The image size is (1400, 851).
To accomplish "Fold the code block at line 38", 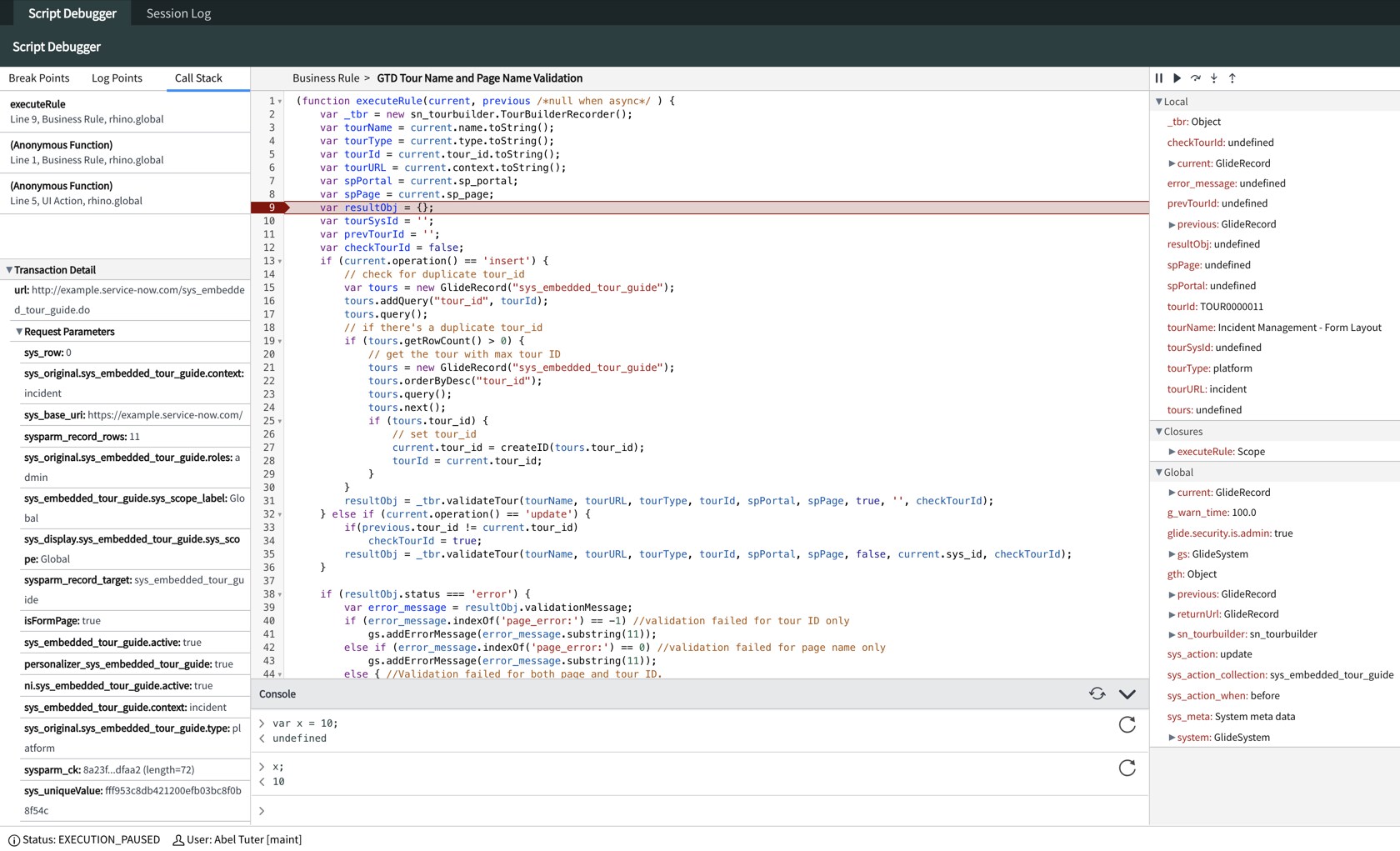I will pyautogui.click(x=280, y=595).
